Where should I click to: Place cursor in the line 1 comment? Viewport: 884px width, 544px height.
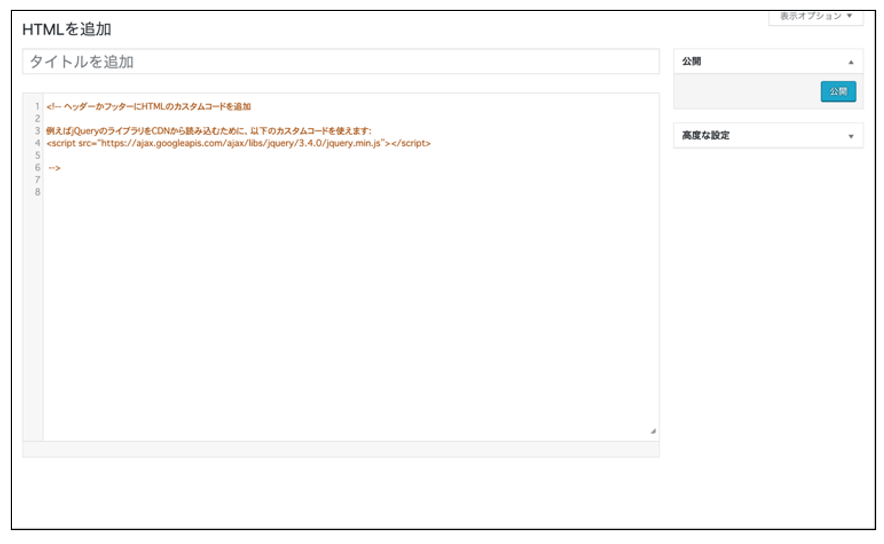coord(150,106)
